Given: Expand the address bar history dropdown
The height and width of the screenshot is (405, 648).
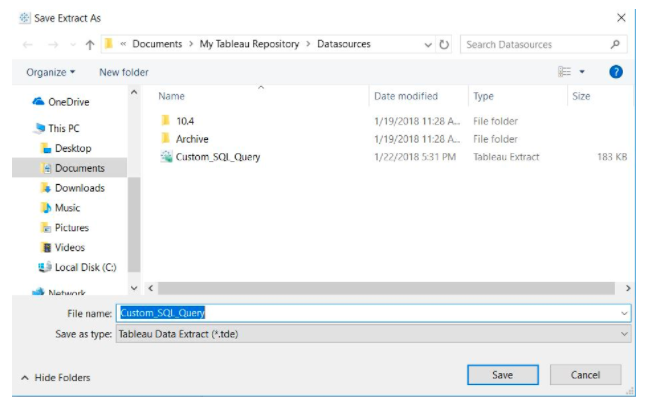Looking at the screenshot, I should (x=428, y=45).
